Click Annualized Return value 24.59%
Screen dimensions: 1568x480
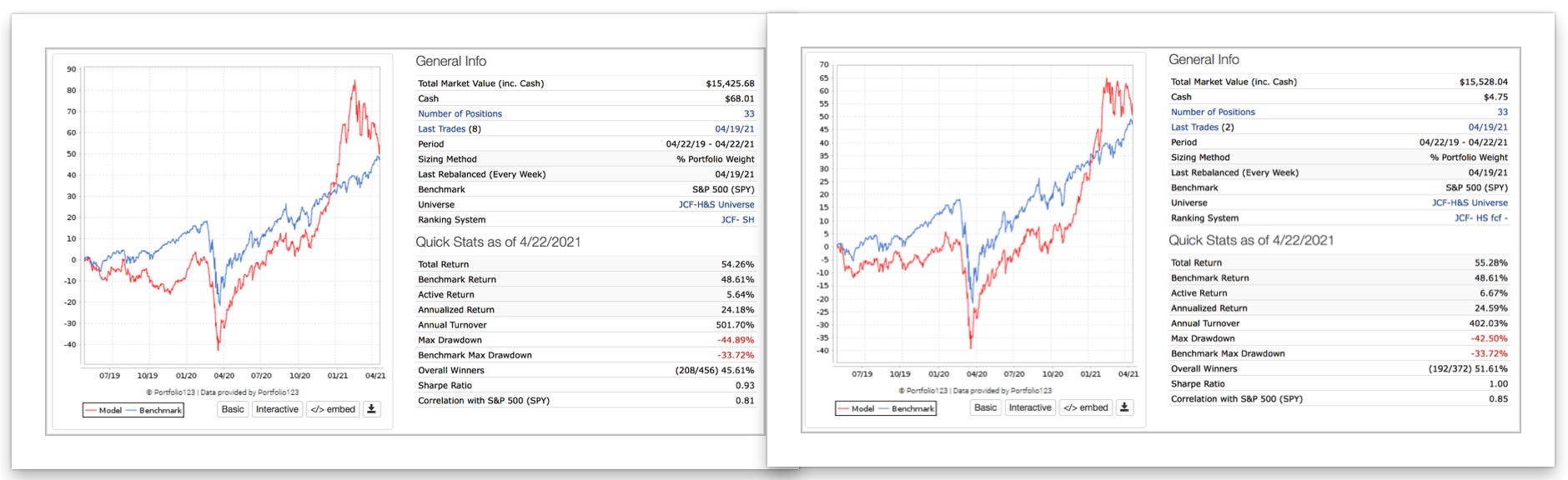[x=1491, y=308]
